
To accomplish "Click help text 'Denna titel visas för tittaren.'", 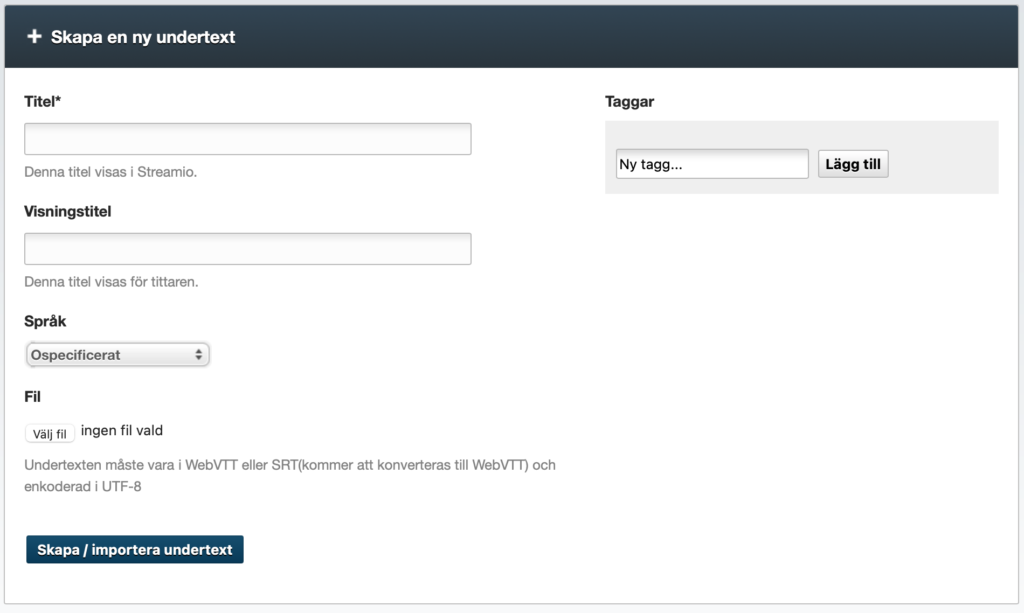I will pos(111,282).
